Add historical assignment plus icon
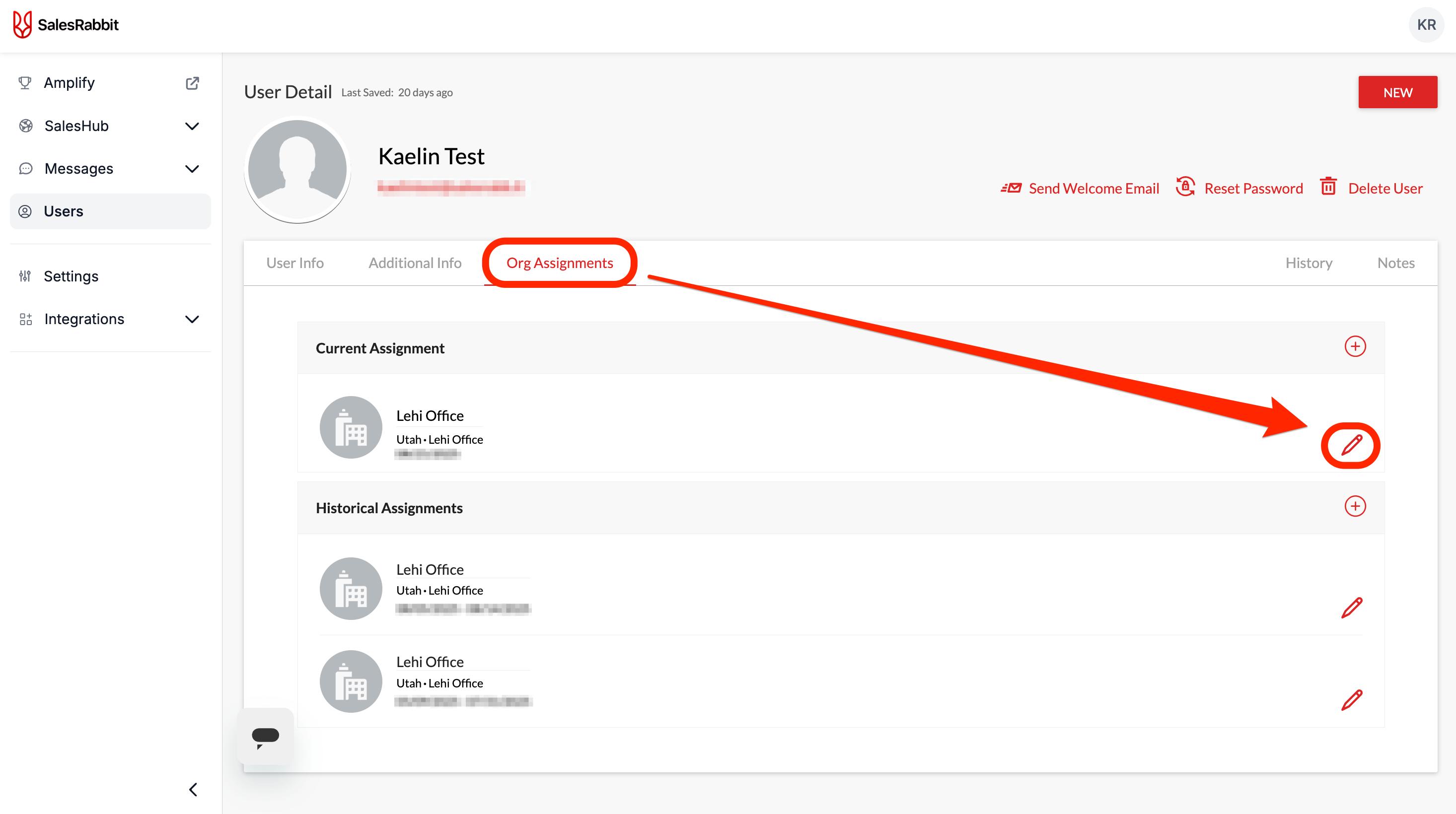 click(1355, 506)
